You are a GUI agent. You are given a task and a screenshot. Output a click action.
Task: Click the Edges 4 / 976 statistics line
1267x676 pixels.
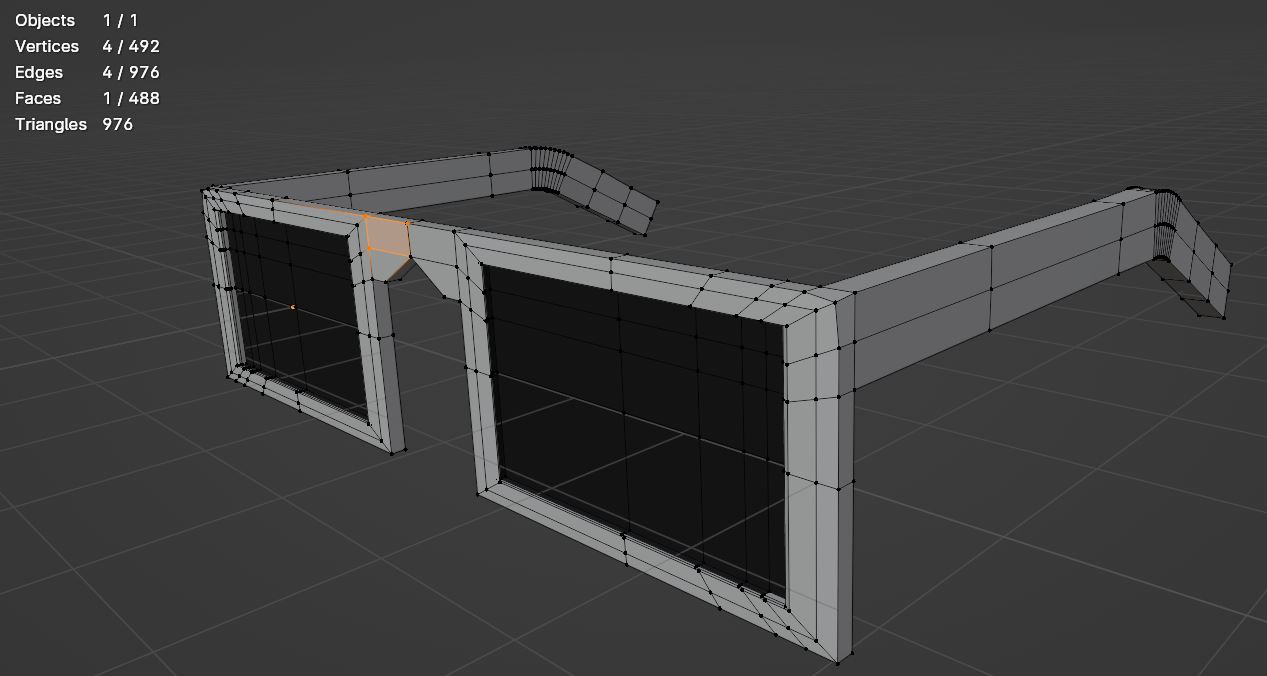point(87,72)
